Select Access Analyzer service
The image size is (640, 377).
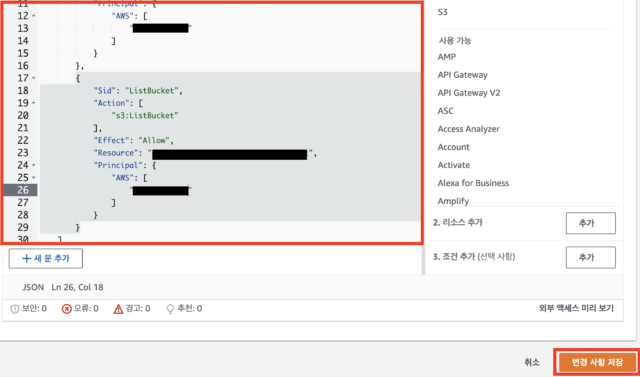(x=469, y=129)
